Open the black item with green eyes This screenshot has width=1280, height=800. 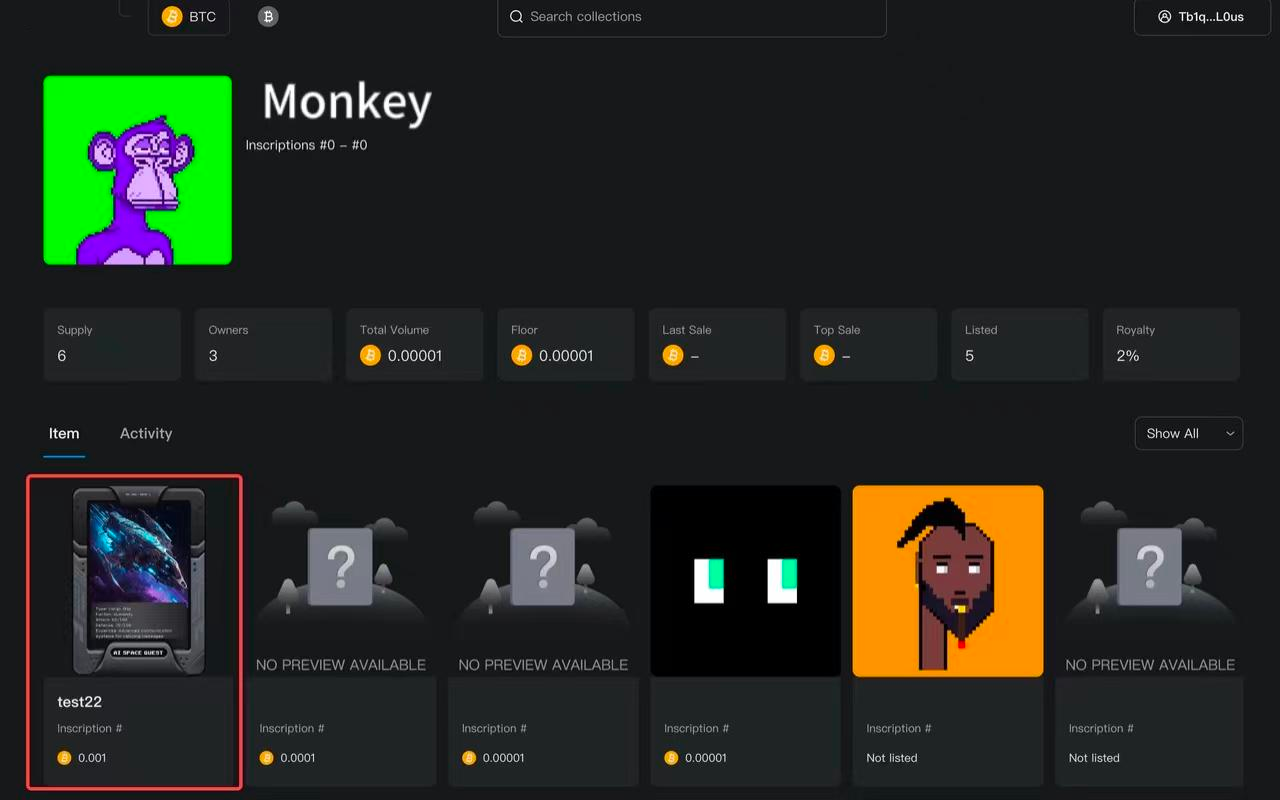(x=745, y=581)
